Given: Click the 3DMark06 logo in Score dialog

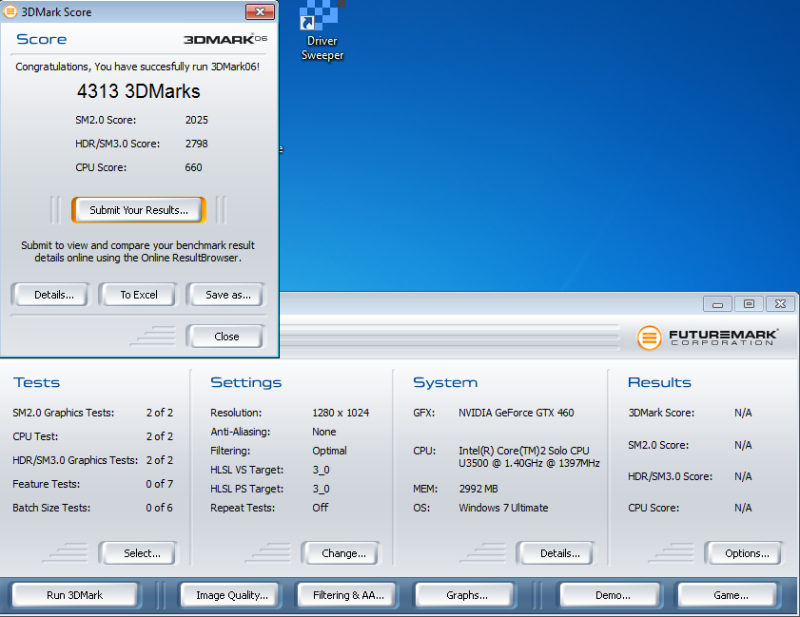Looking at the screenshot, I should point(225,39).
